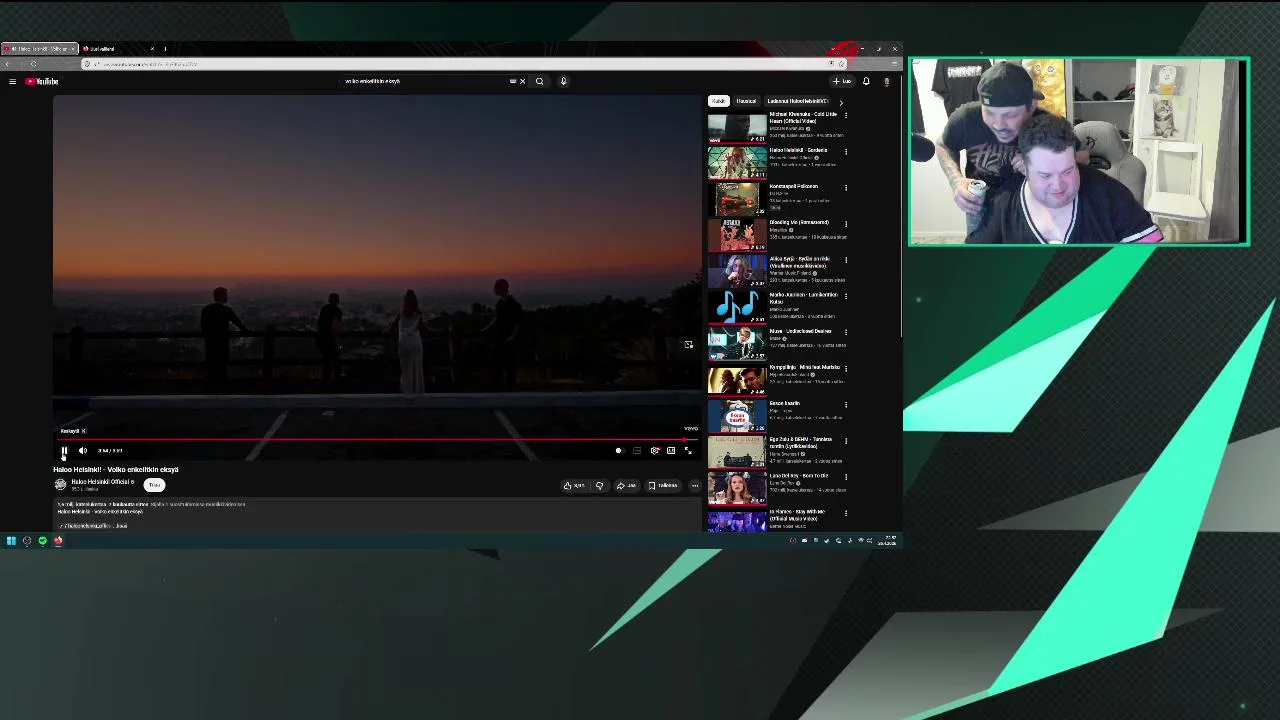Open options for Eesoo baariin video
1280x720 pixels.
[x=846, y=404]
